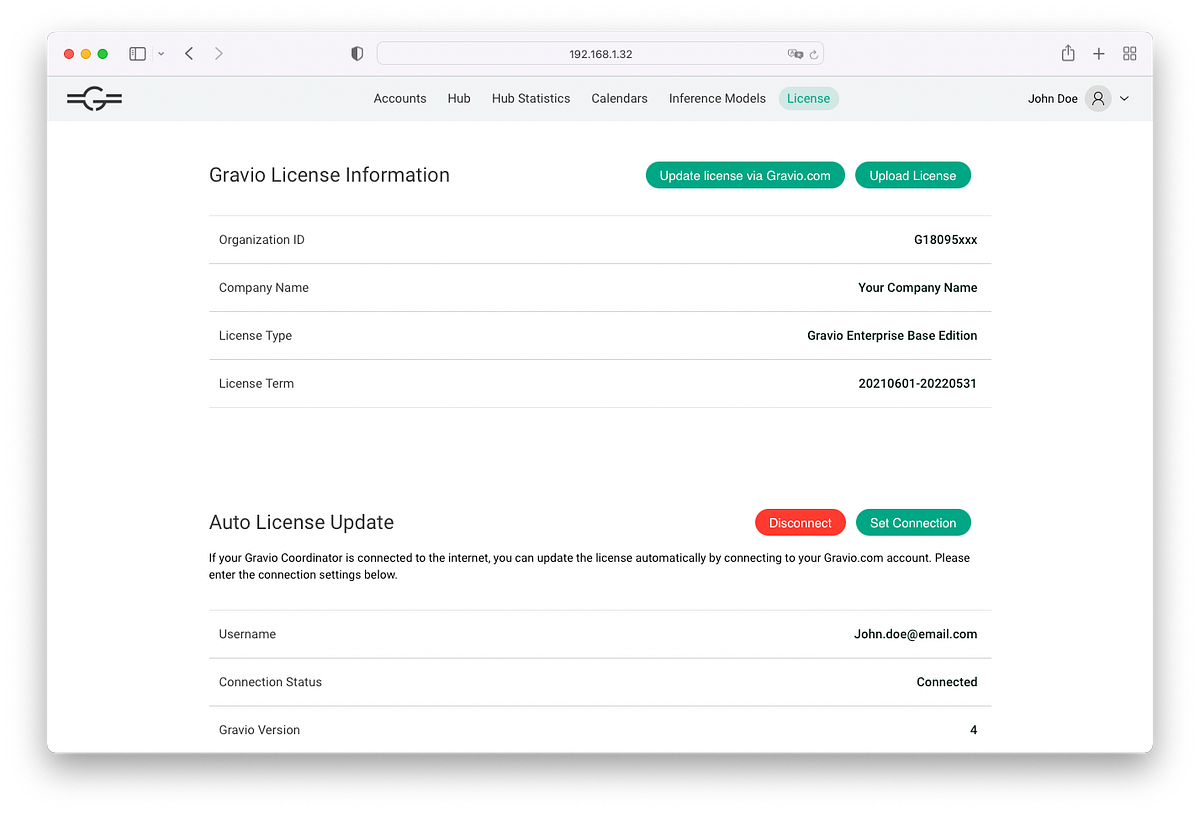Image resolution: width=1200 pixels, height=815 pixels.
Task: Toggle the Safari sidebar icon
Action: pyautogui.click(x=137, y=53)
